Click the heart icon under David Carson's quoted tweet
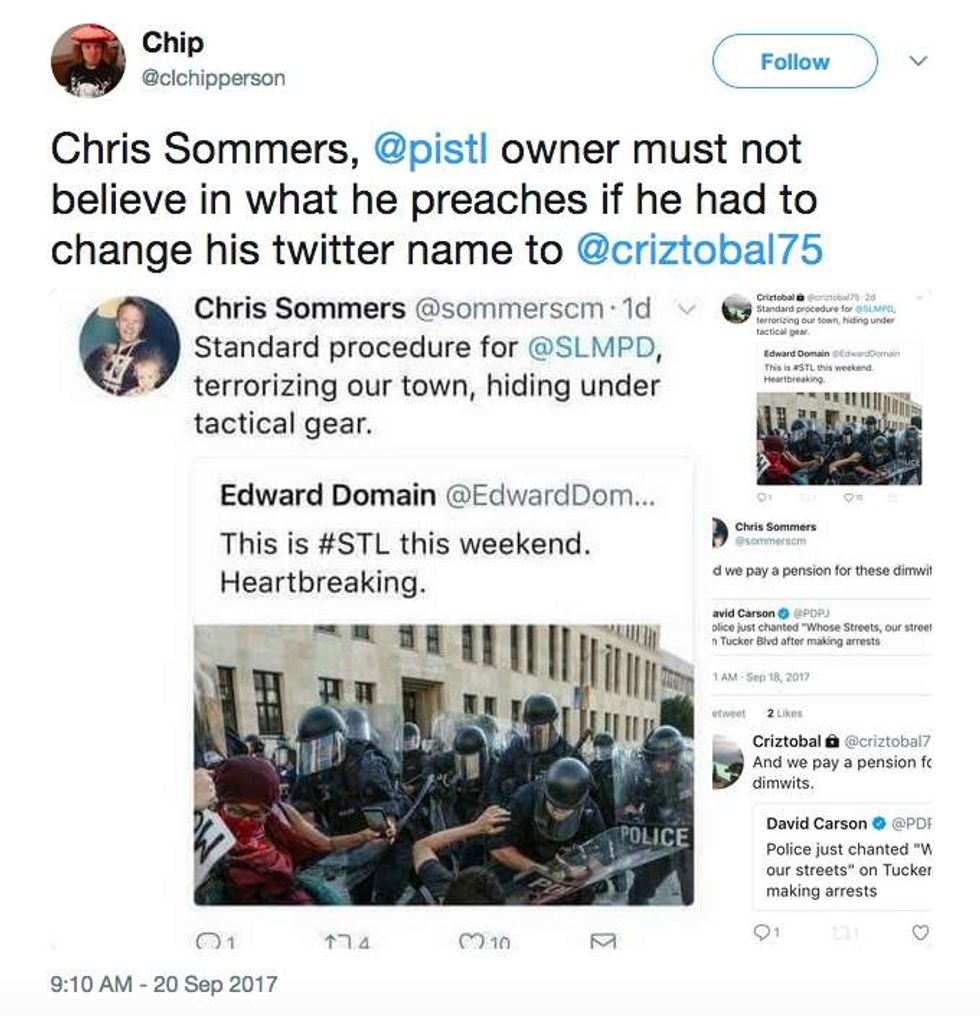This screenshot has height=1016, width=980. tap(921, 932)
